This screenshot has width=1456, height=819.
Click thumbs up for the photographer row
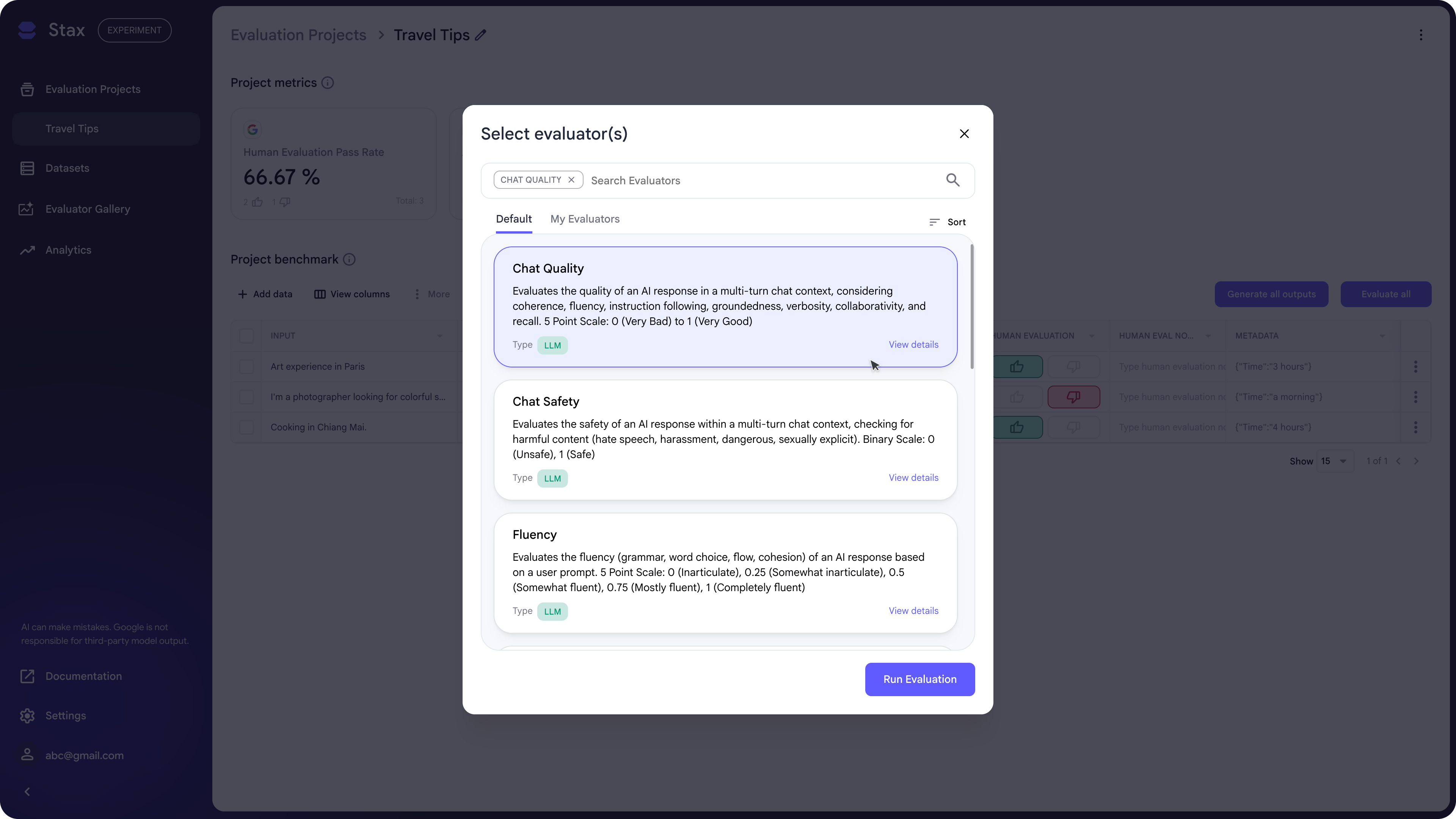point(1017,397)
